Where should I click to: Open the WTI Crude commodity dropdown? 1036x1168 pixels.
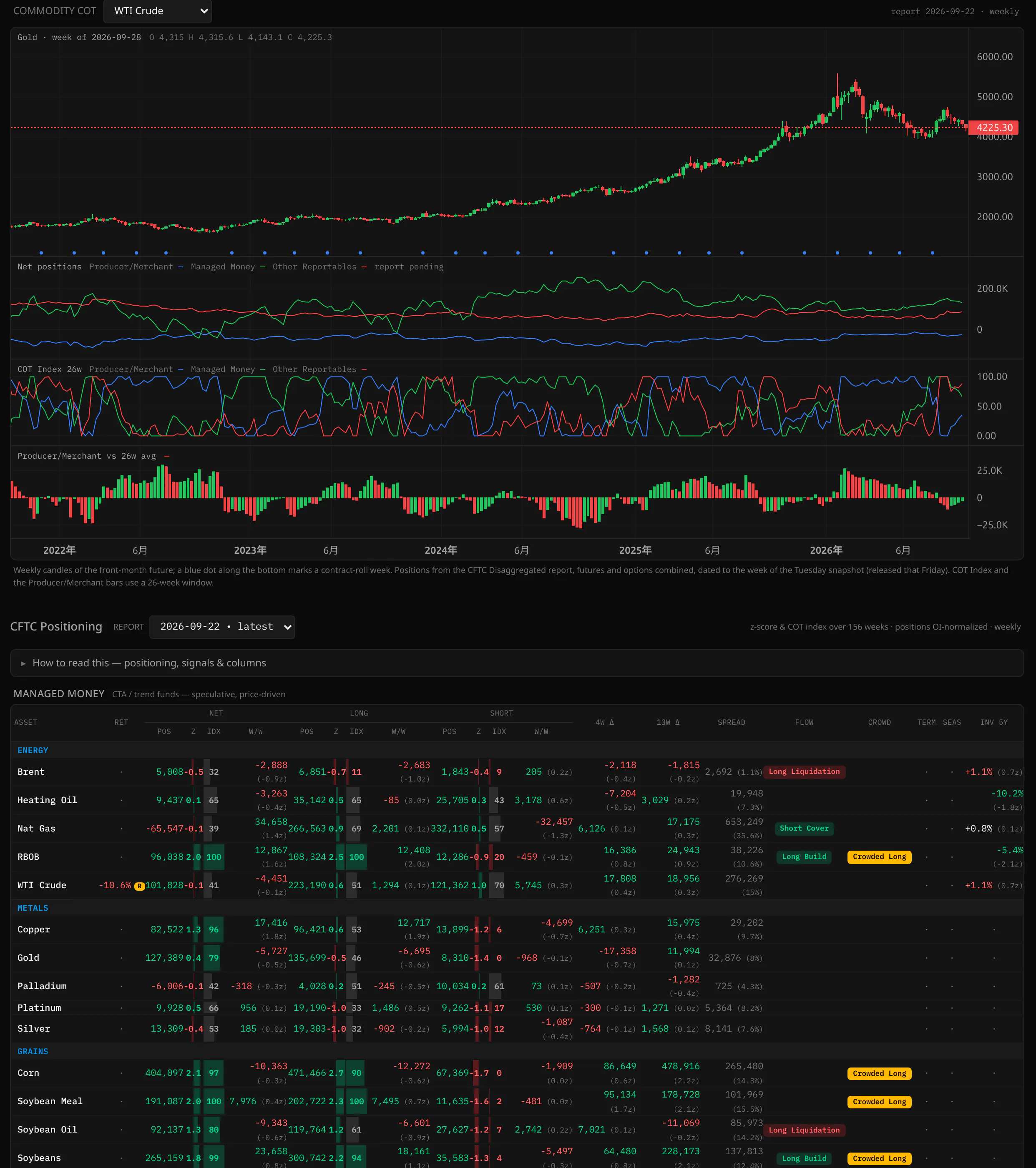click(157, 11)
